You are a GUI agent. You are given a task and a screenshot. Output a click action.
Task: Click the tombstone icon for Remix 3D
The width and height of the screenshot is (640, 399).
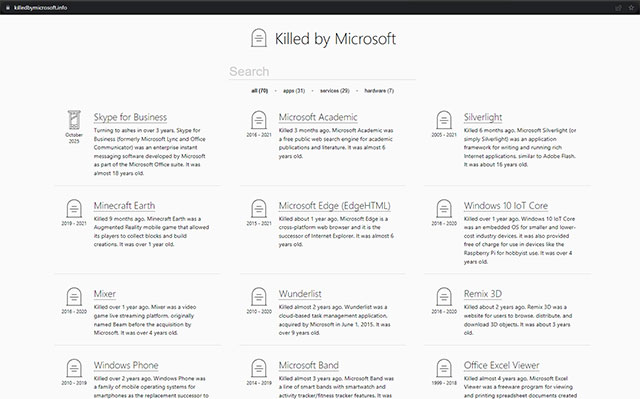coord(444,297)
